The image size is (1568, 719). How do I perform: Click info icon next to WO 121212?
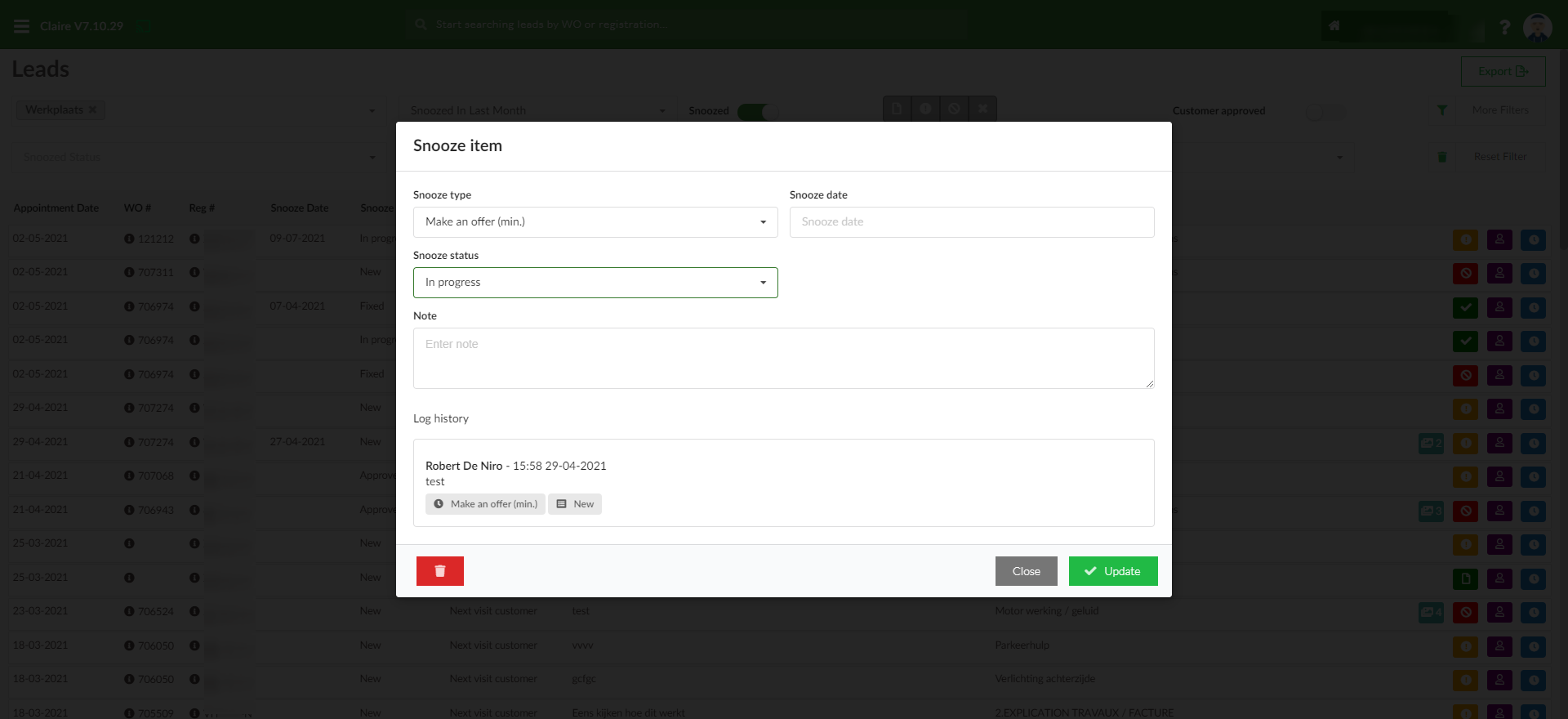129,239
